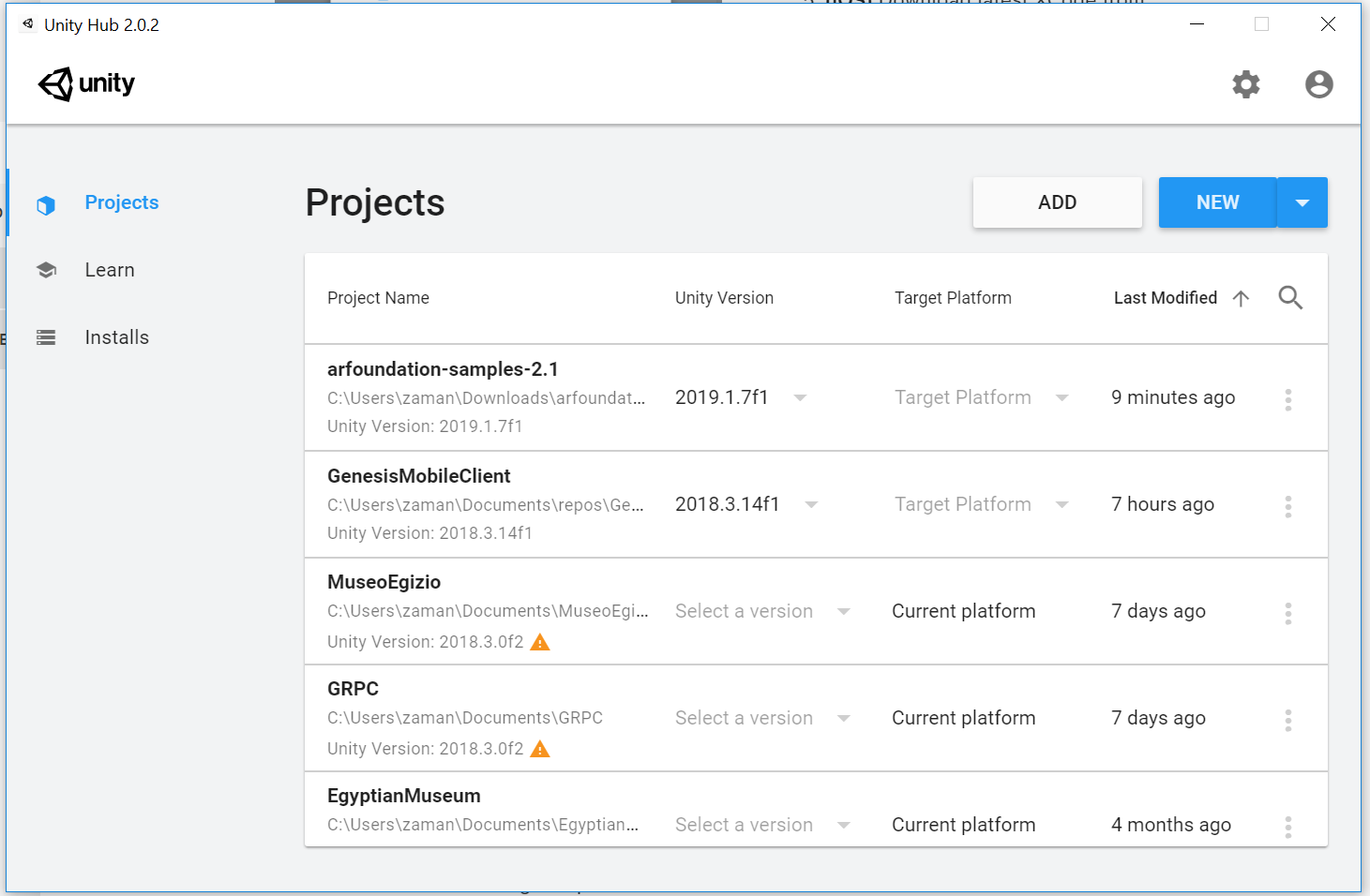Click the Installs list icon
This screenshot has height=896, width=1370.
[x=46, y=337]
